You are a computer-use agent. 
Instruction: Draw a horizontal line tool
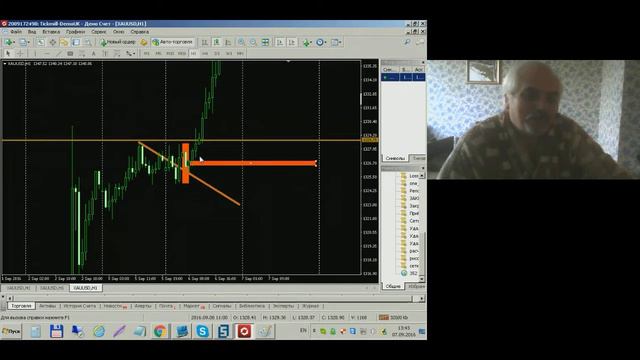pos(47,53)
